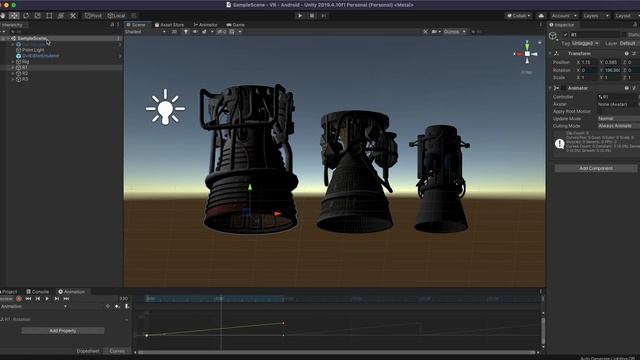Open the Collab dropdown
The image size is (640, 360).
click(x=519, y=16)
